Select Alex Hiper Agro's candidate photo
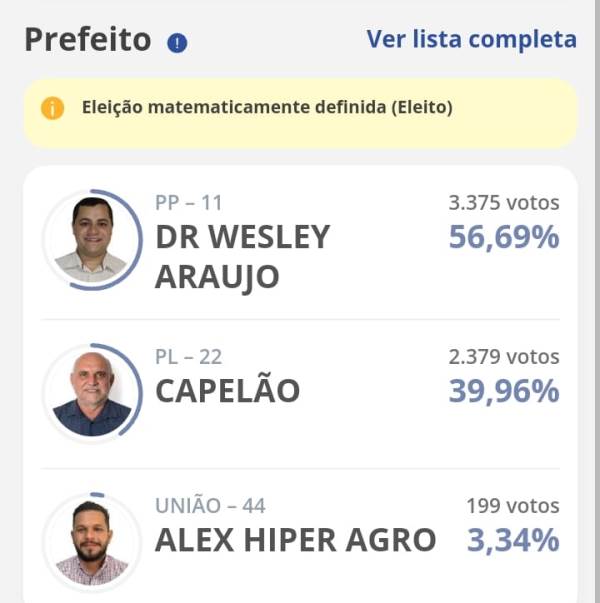This screenshot has width=600, height=603. [x=92, y=543]
